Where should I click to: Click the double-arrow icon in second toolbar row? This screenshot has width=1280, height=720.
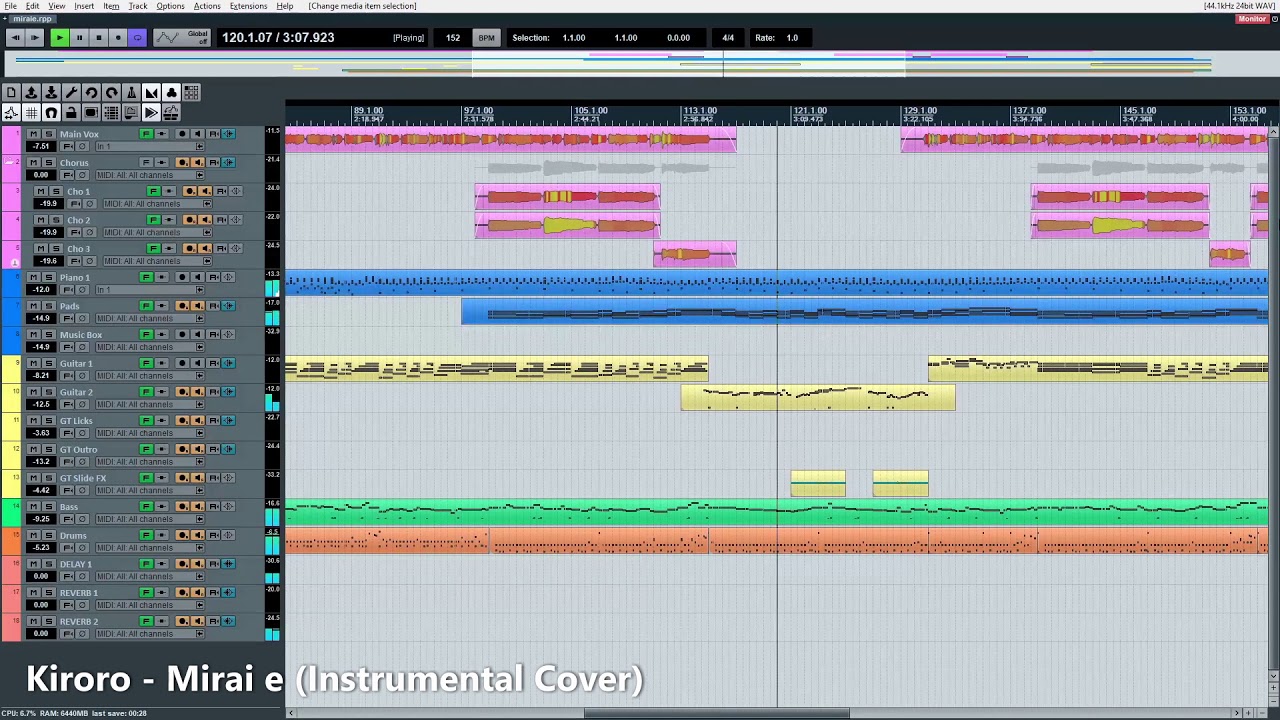tap(151, 113)
